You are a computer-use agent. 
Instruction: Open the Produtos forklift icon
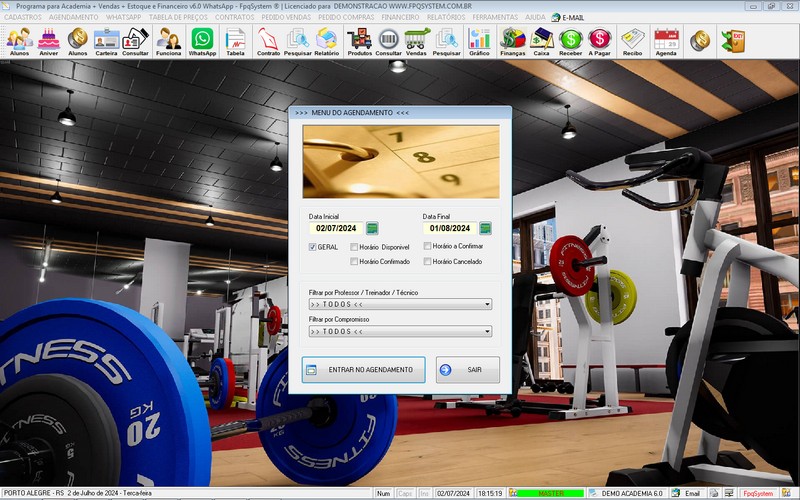coord(360,42)
